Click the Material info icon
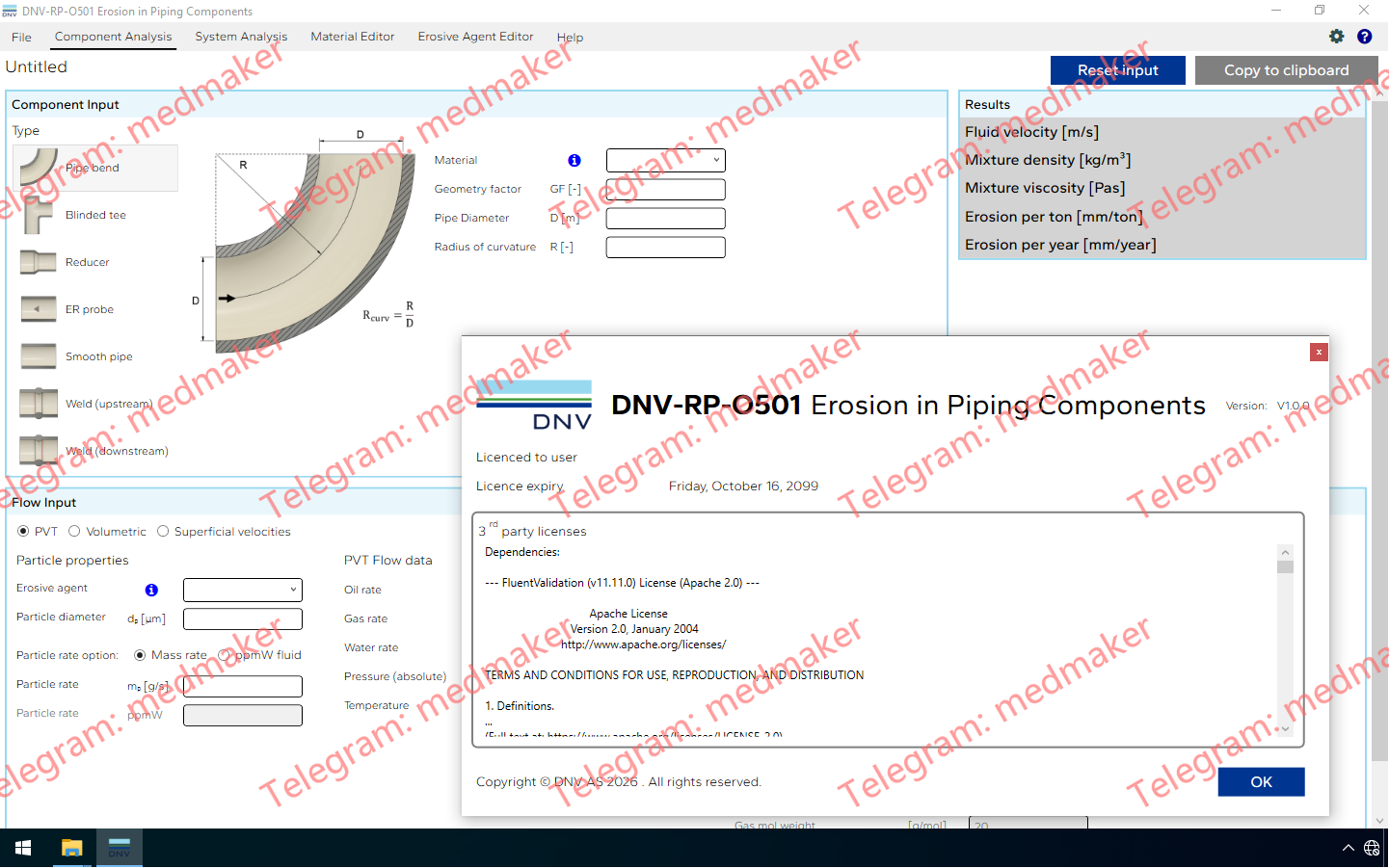This screenshot has height=868, width=1389. click(574, 160)
